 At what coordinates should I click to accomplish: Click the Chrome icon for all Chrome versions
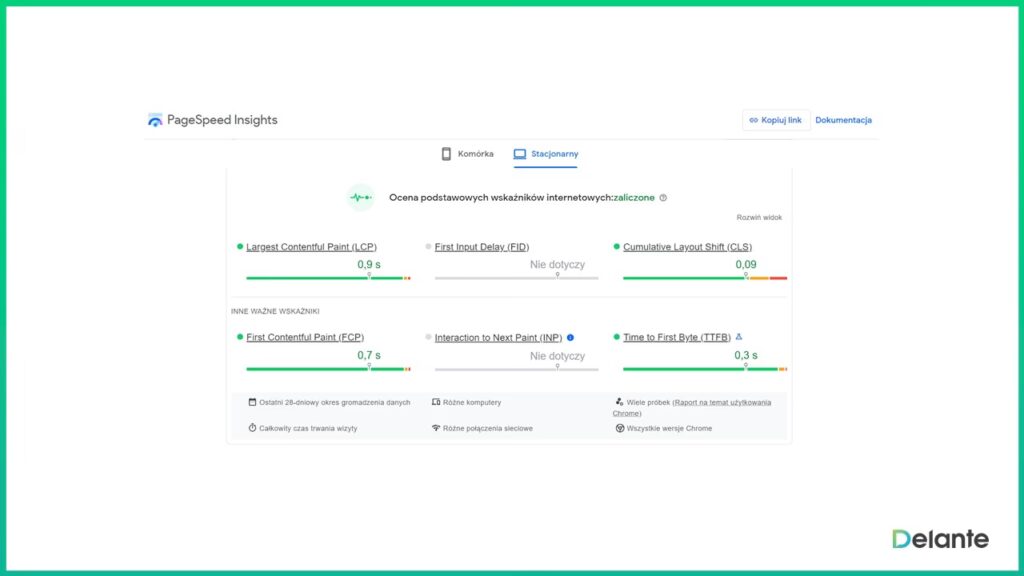(x=620, y=428)
